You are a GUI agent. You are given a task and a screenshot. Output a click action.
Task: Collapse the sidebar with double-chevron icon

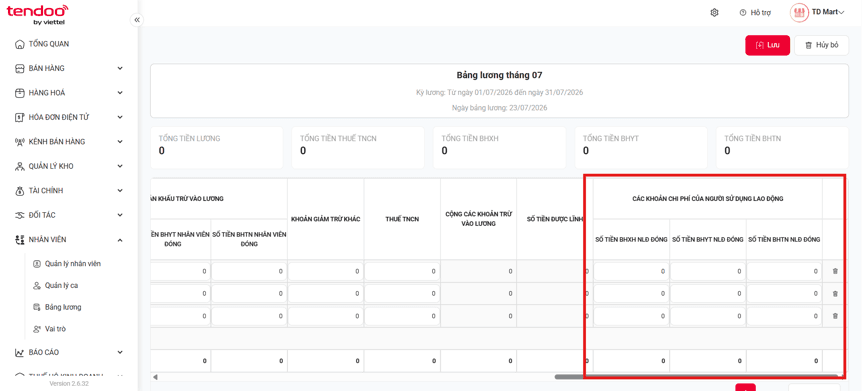(x=137, y=20)
